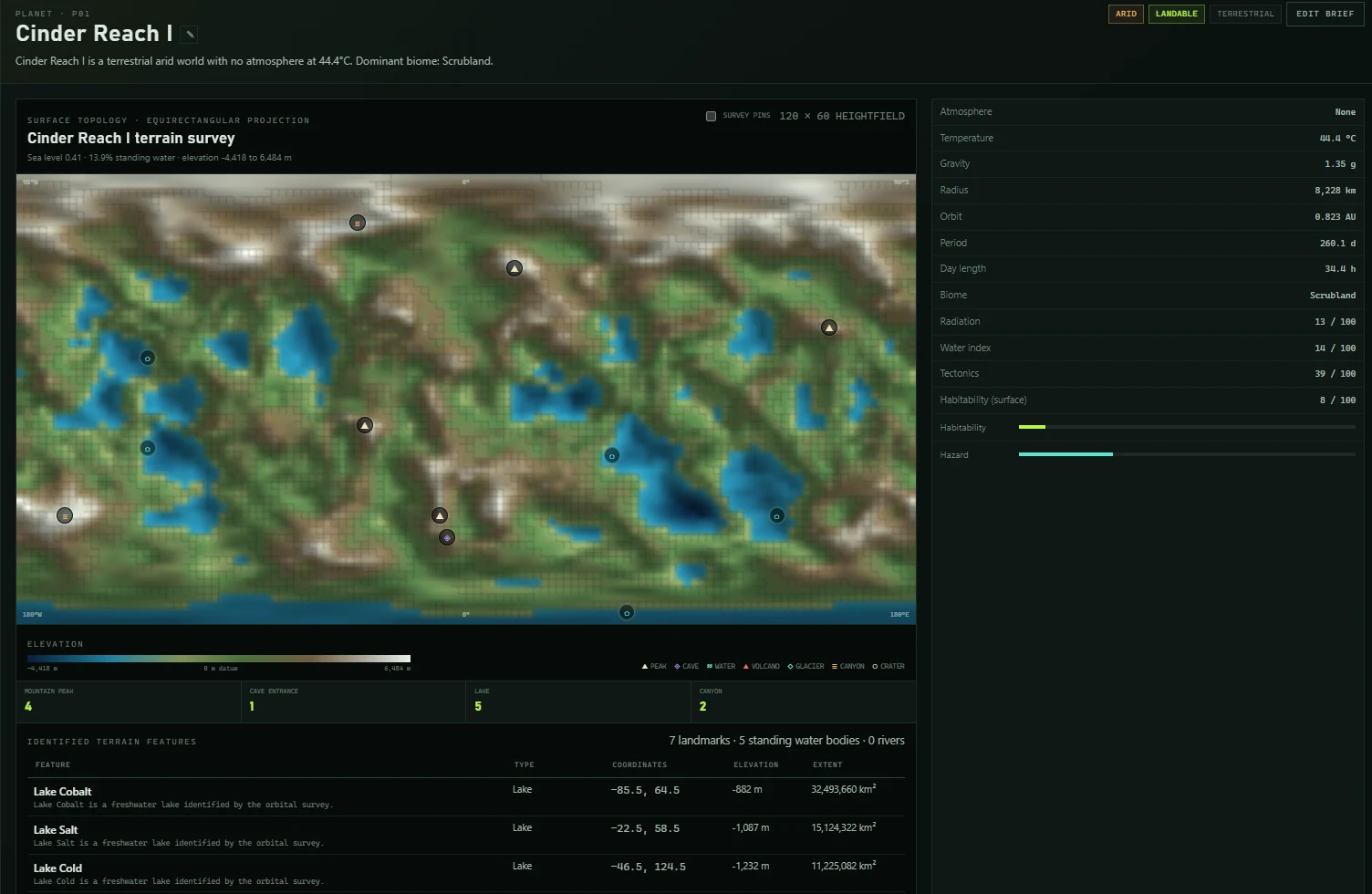
Task: Click the lake marker on the large central-east lake
Action: click(612, 455)
